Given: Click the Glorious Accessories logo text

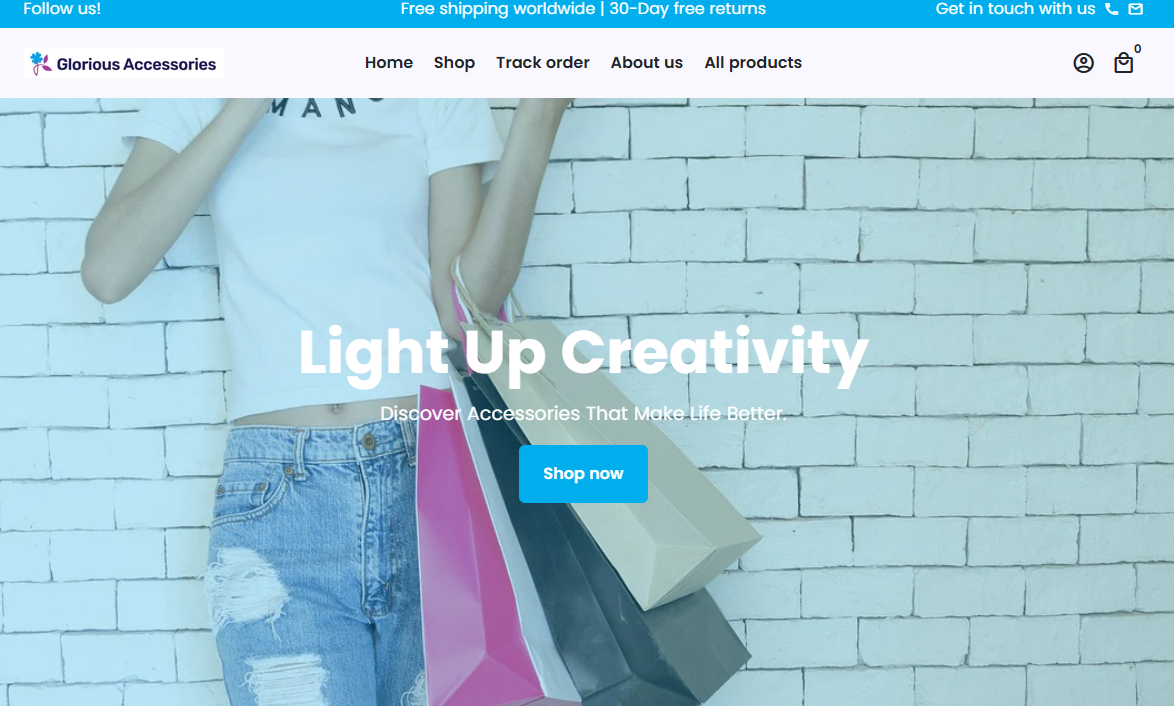Looking at the screenshot, I should [x=136, y=64].
